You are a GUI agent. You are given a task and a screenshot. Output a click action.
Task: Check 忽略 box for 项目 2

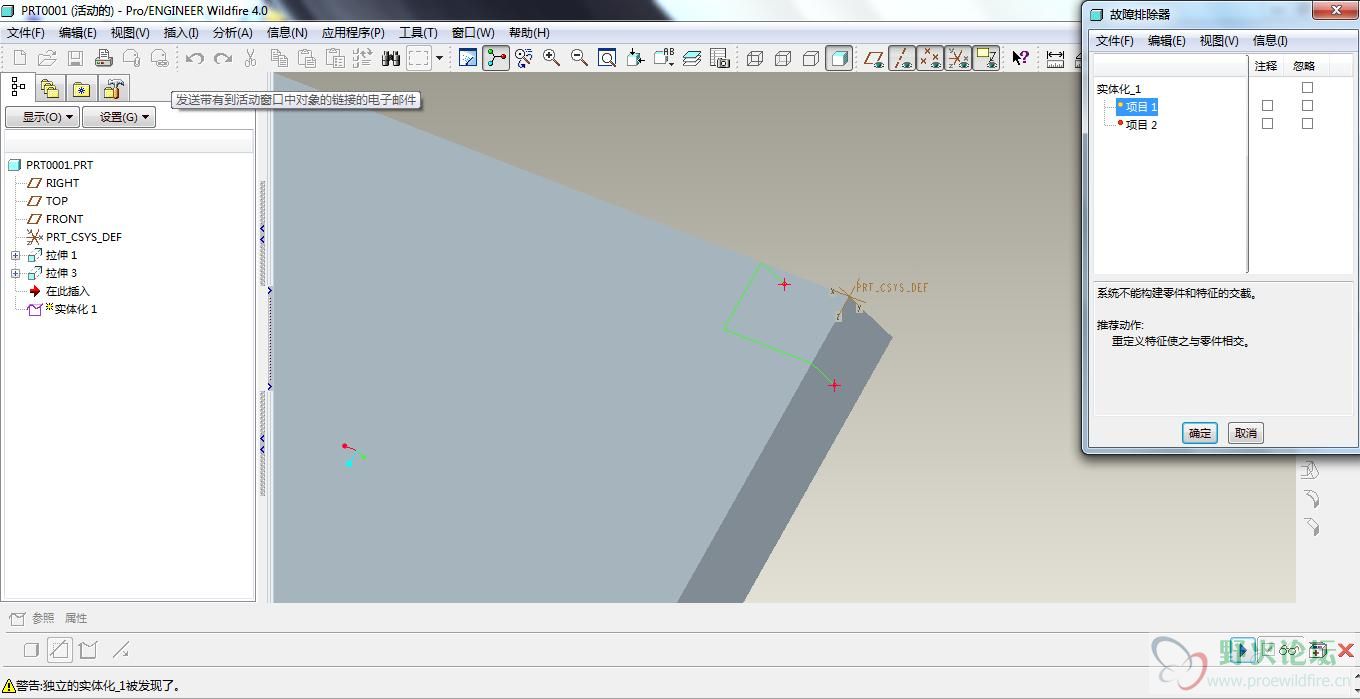click(x=1307, y=124)
